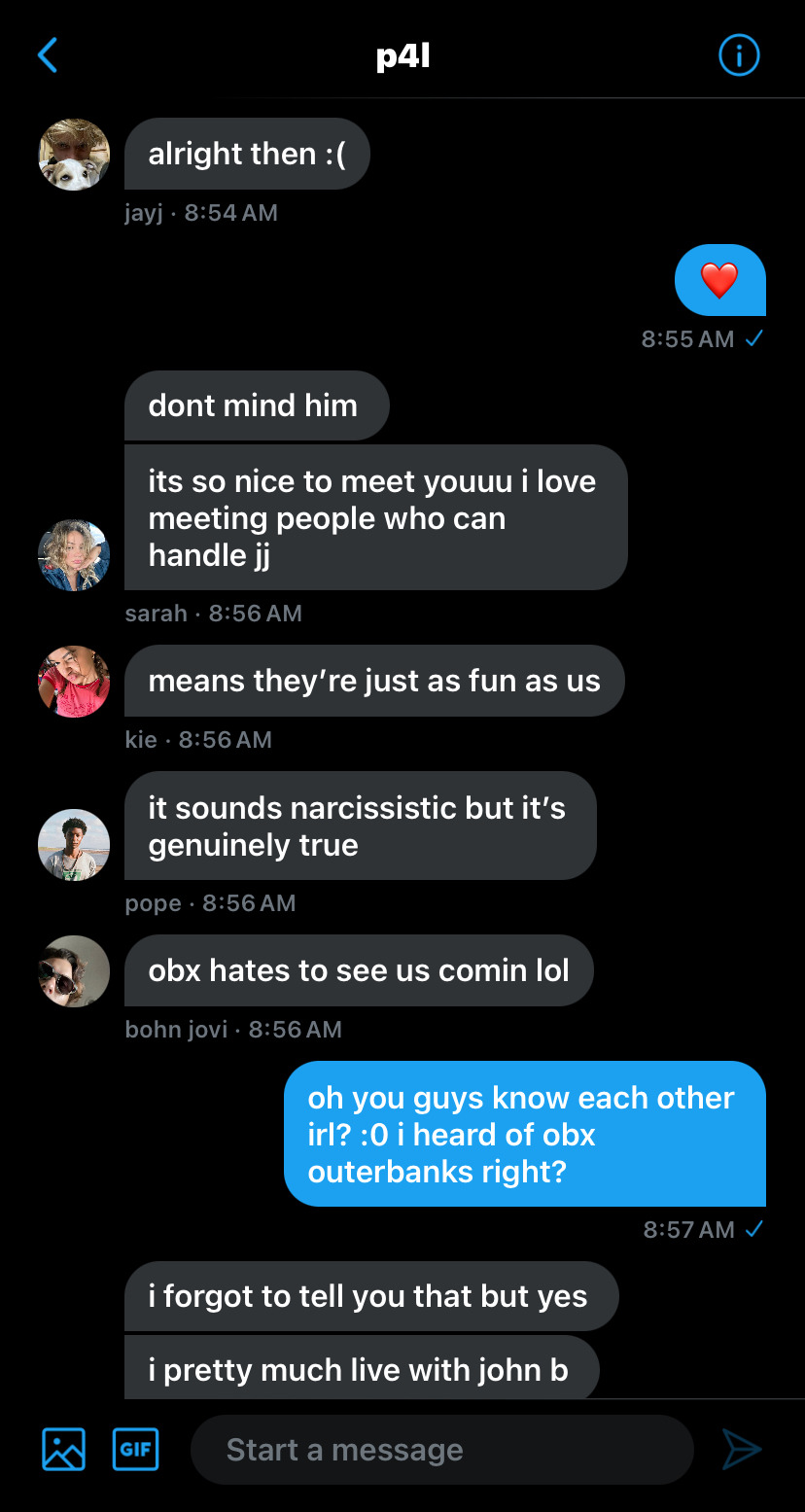The image size is (805, 1512).
Task: Tap the Start a message input field
Action: pos(442,1450)
